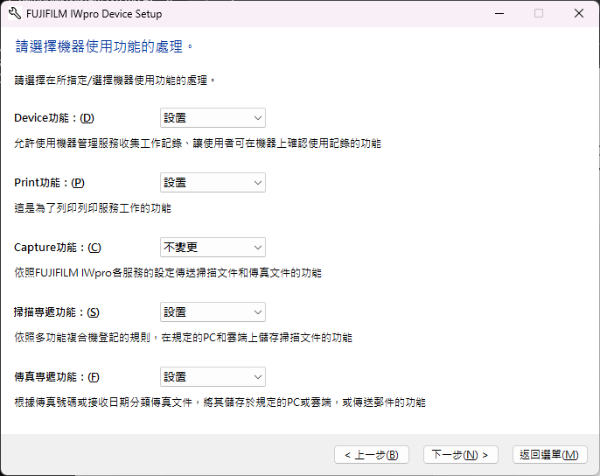
Task: Expand the 掃描專遞功能 dropdown
Action: click(x=212, y=312)
